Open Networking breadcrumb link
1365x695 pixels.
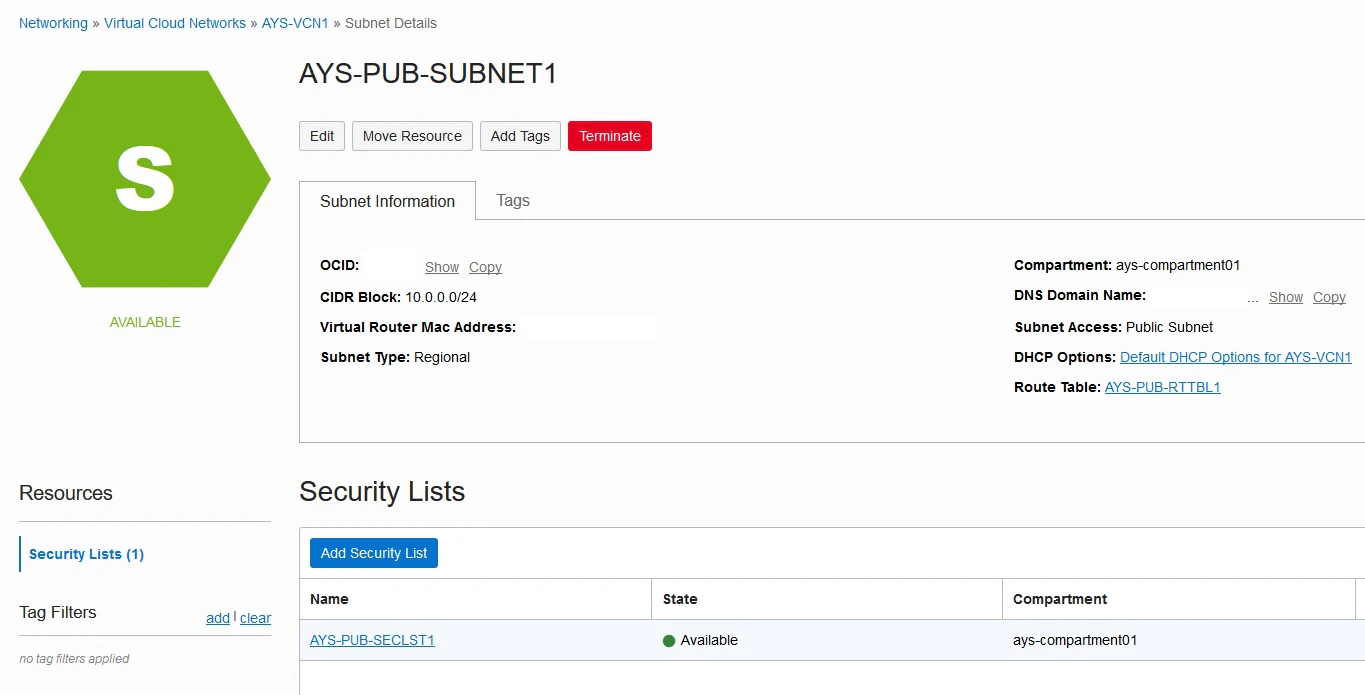coord(53,23)
